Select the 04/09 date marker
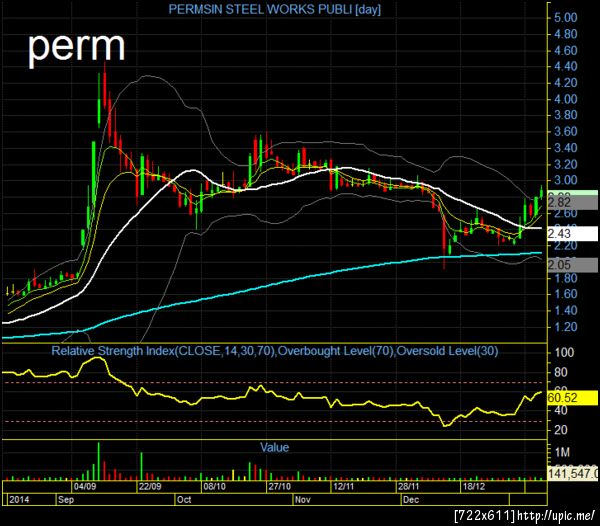600x526 pixels. pos(85,487)
